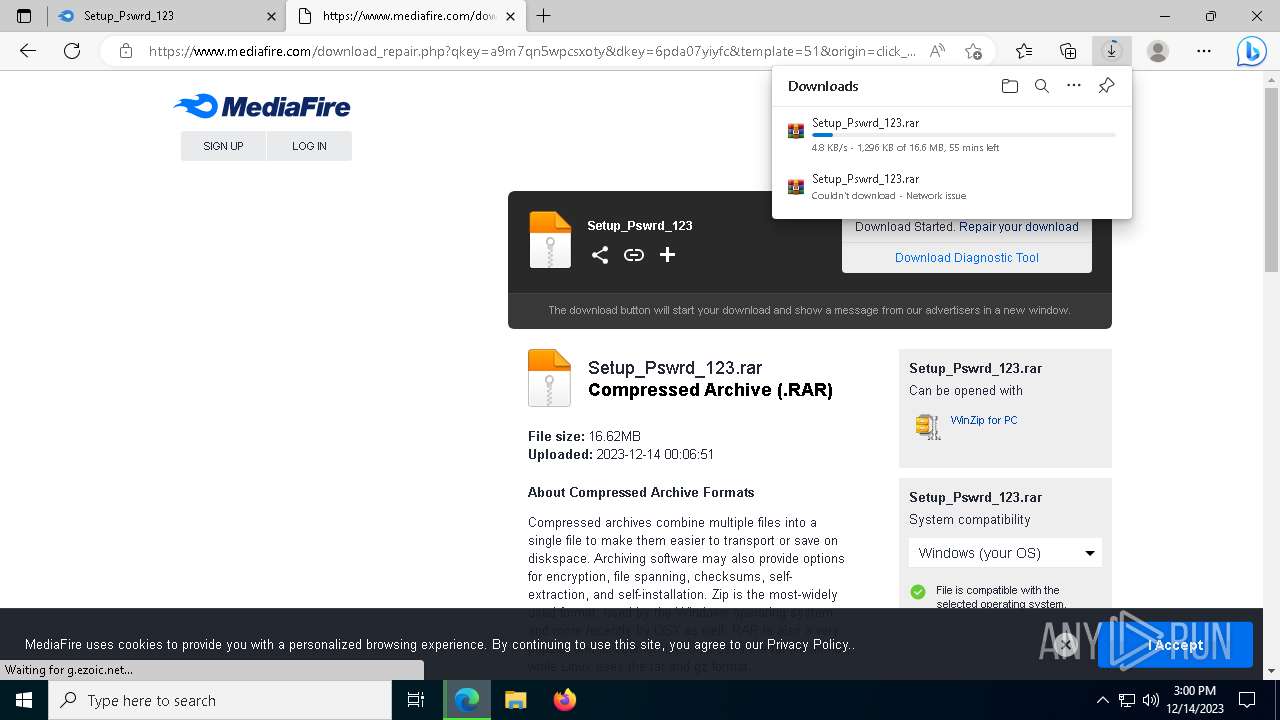The width and height of the screenshot is (1280, 720).
Task: Open the MediaFire home logo
Action: tap(262, 106)
